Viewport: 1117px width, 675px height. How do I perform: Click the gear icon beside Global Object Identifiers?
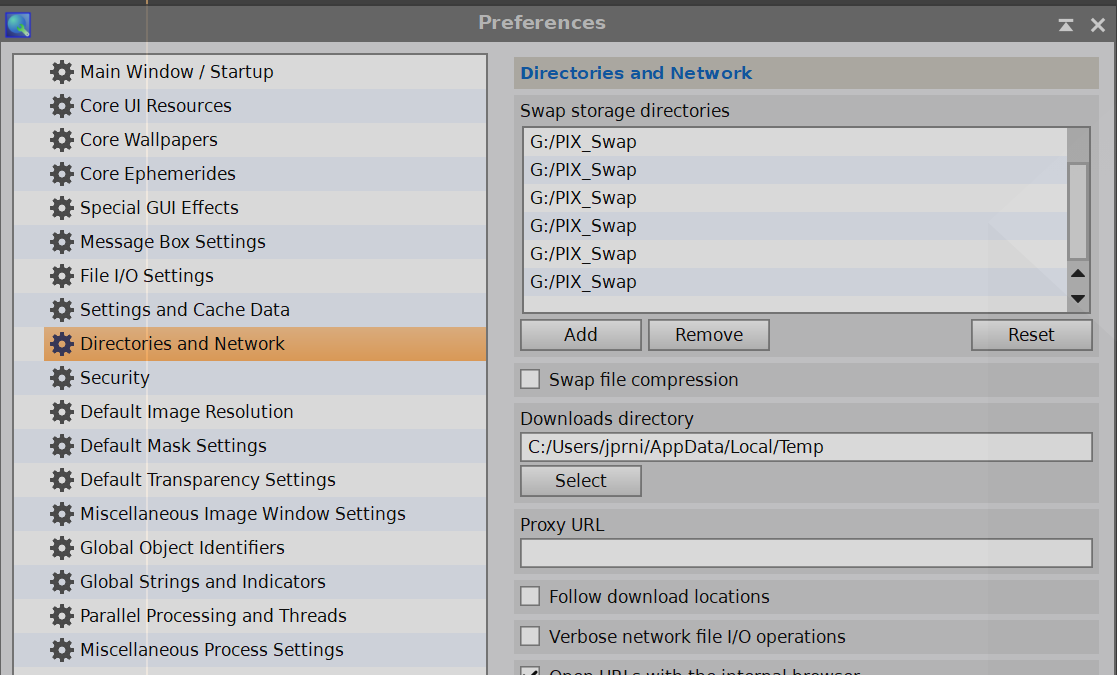click(x=62, y=548)
